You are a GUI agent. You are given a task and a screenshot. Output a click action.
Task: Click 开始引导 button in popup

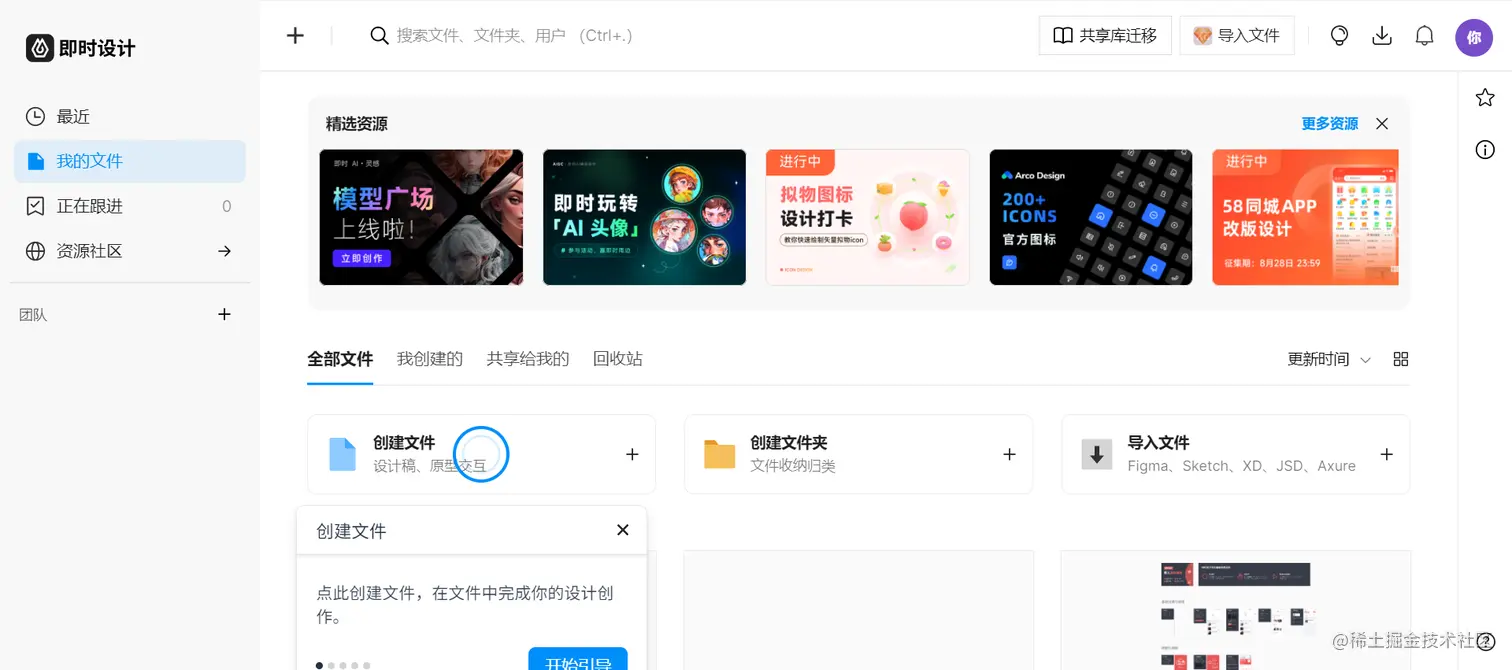pos(578,661)
